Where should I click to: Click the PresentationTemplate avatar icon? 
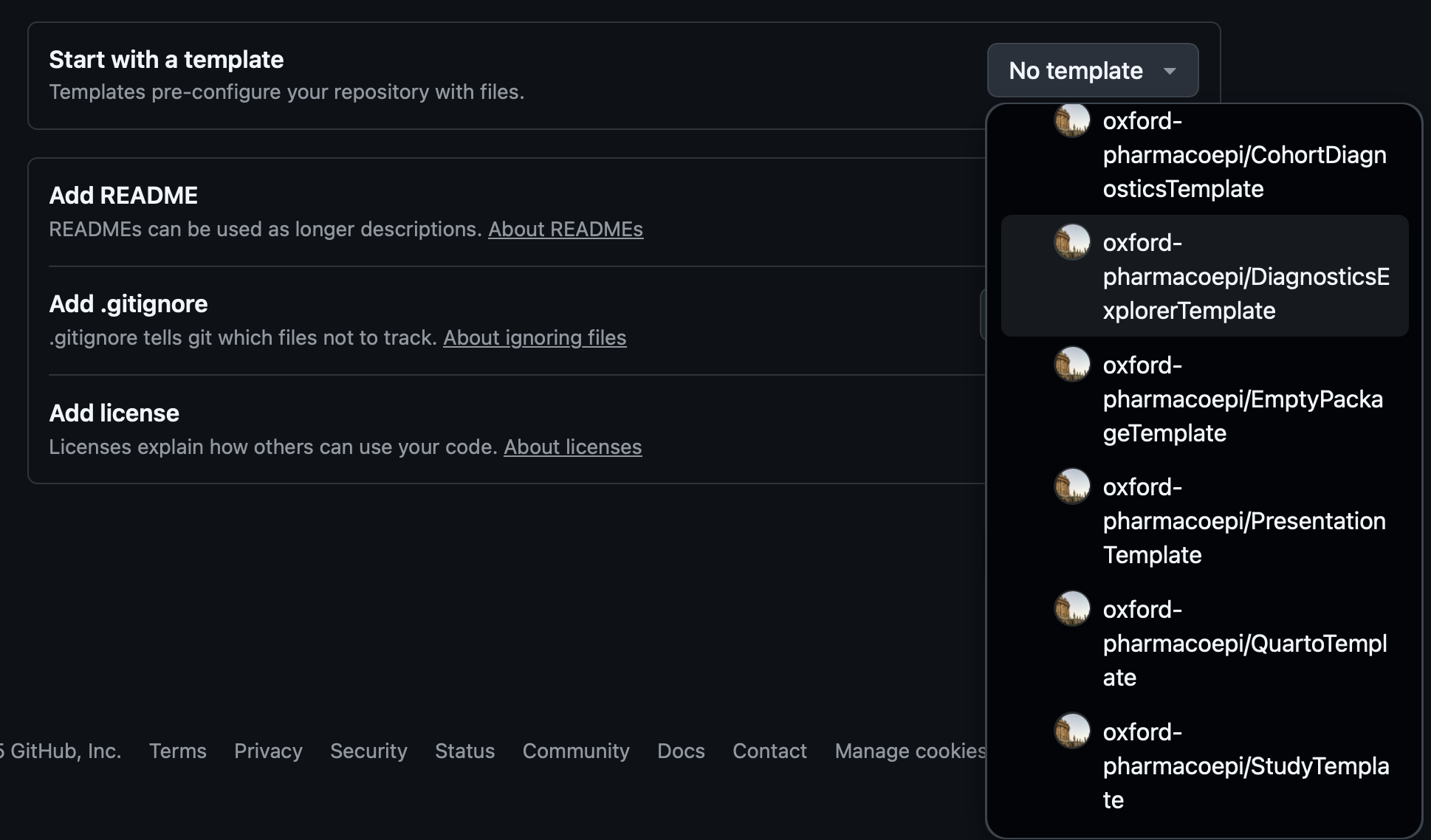(1071, 486)
